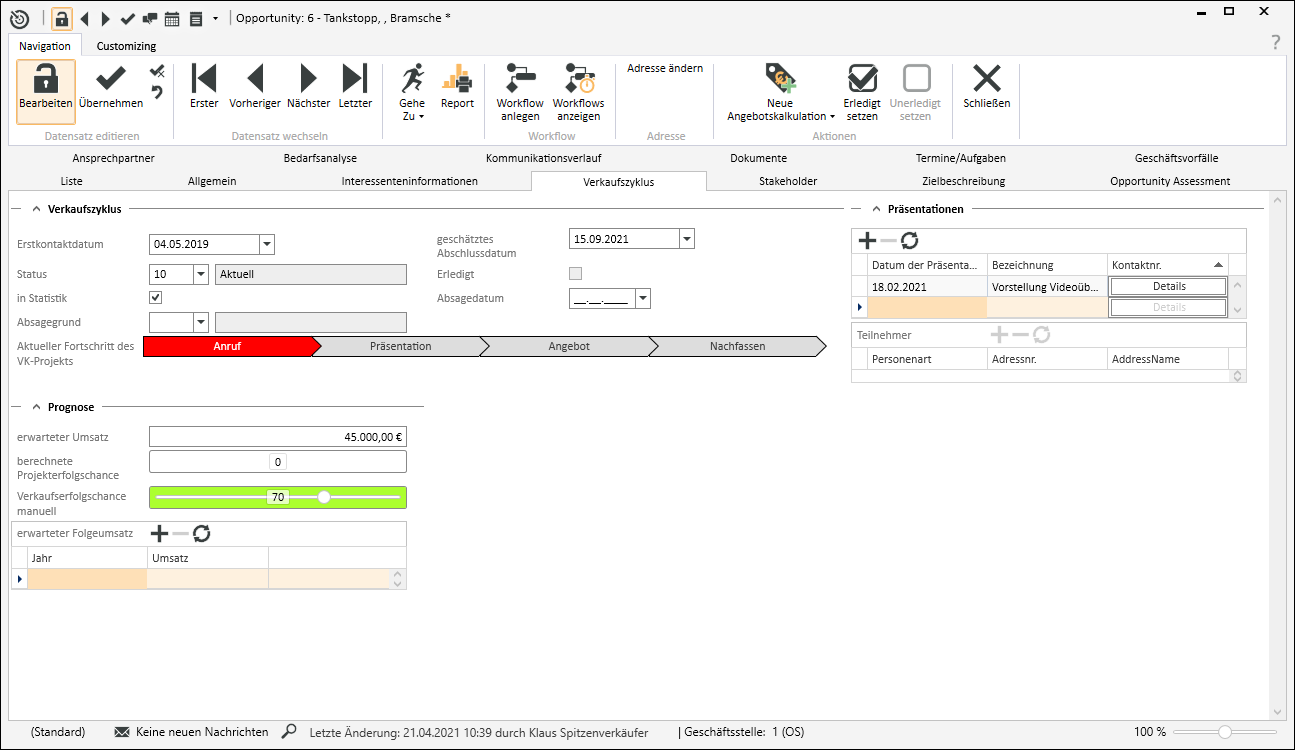Open the Status code dropdown
Image resolution: width=1295 pixels, height=750 pixels.
[200, 274]
